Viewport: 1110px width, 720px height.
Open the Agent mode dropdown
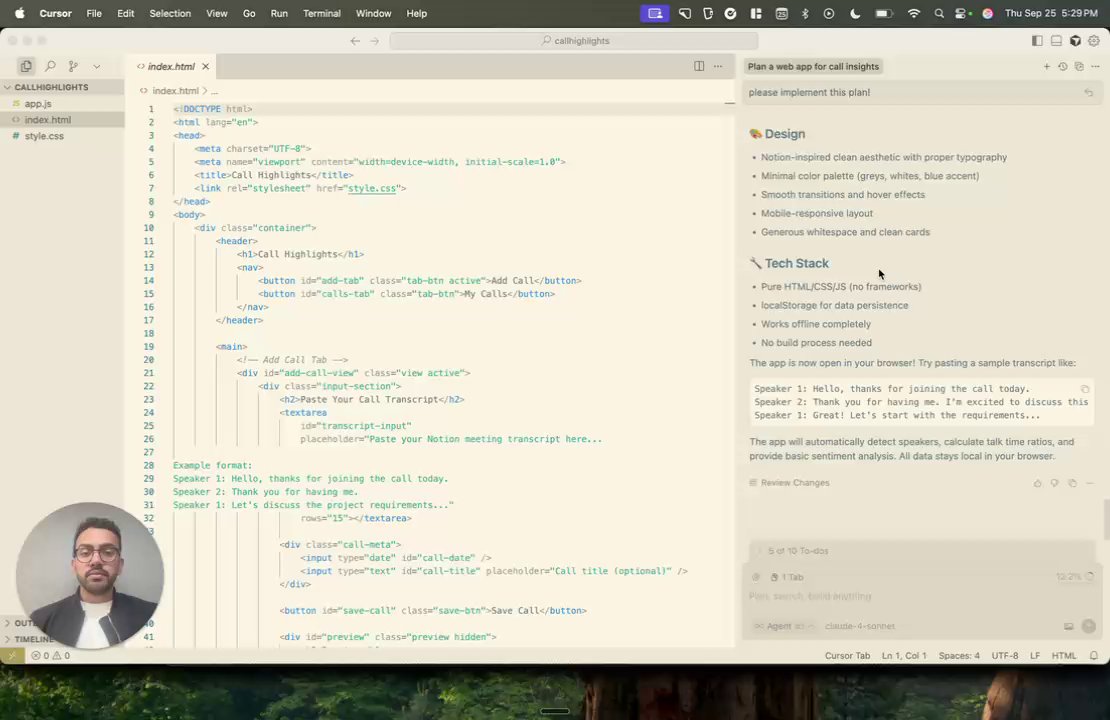point(784,626)
